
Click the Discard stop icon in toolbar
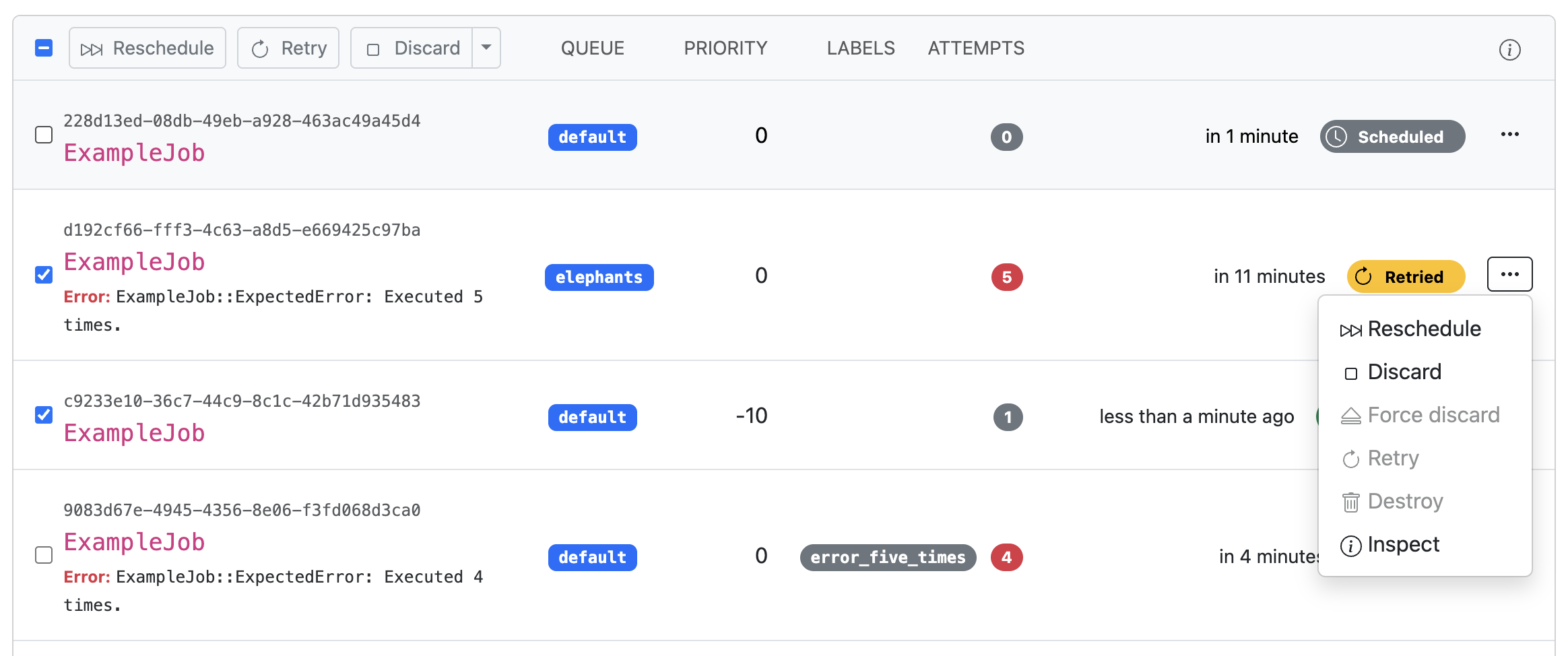tap(373, 47)
